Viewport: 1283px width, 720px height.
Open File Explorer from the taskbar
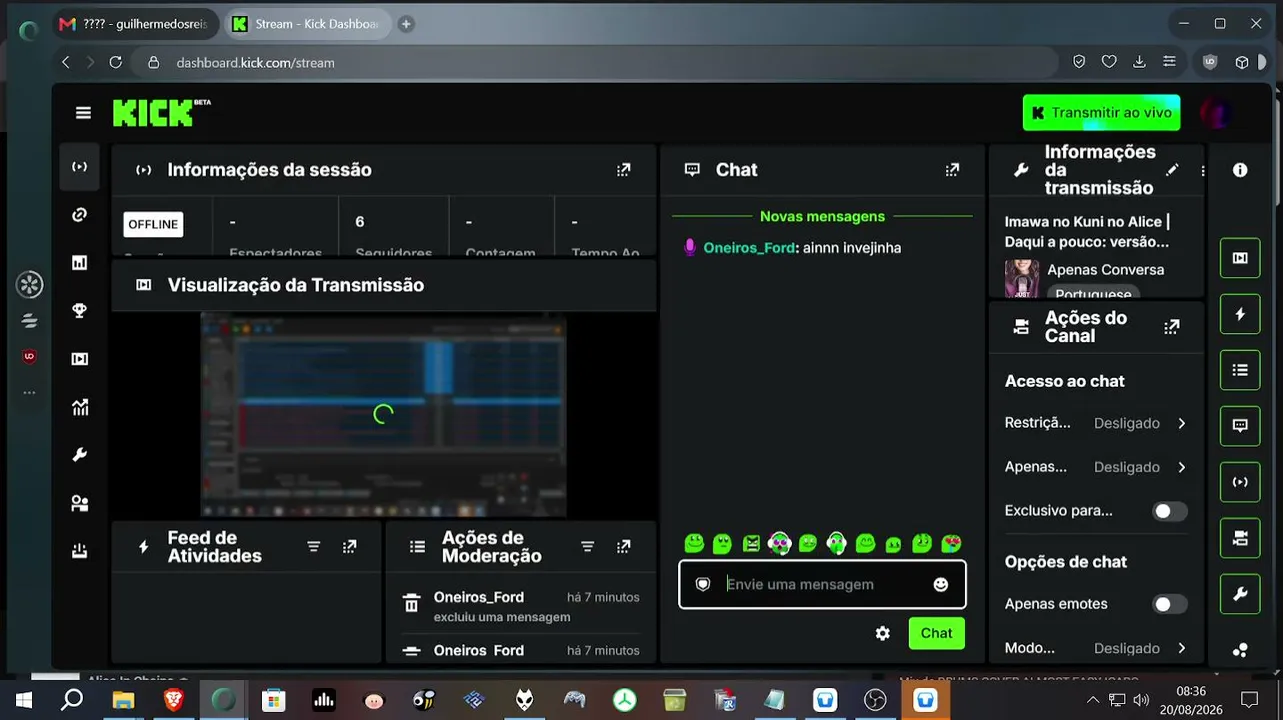pos(123,700)
